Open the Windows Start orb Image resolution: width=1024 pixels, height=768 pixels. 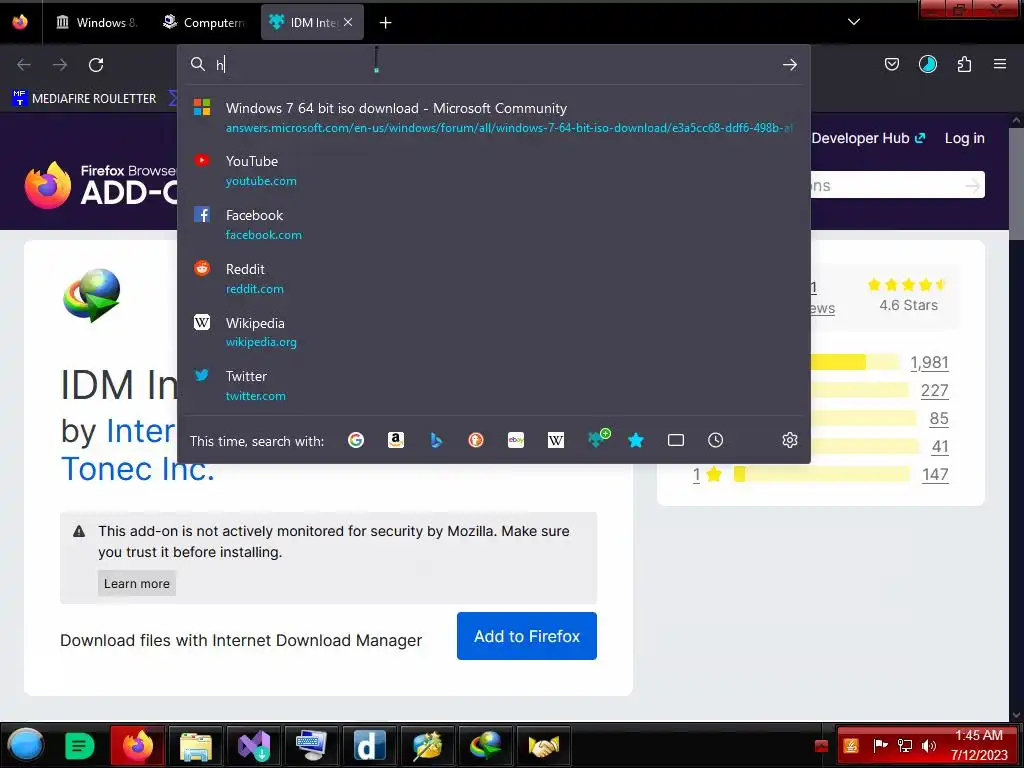(26, 745)
